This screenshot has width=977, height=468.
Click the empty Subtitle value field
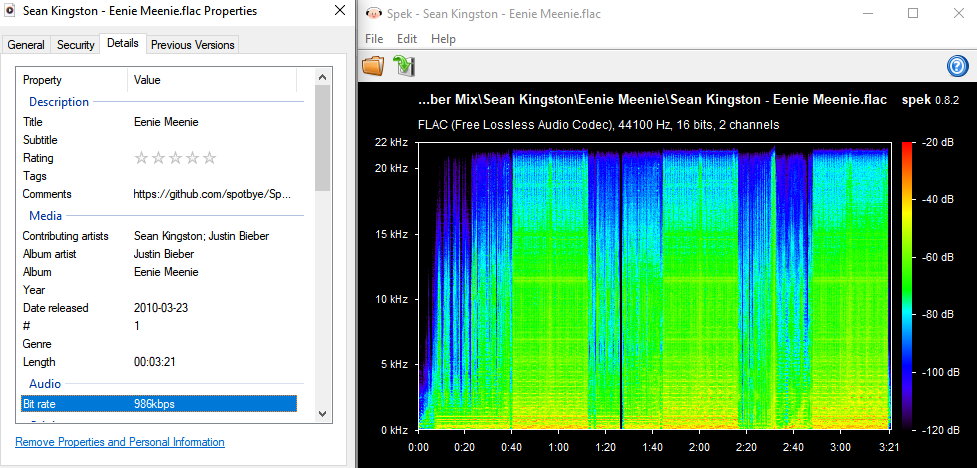click(212, 140)
